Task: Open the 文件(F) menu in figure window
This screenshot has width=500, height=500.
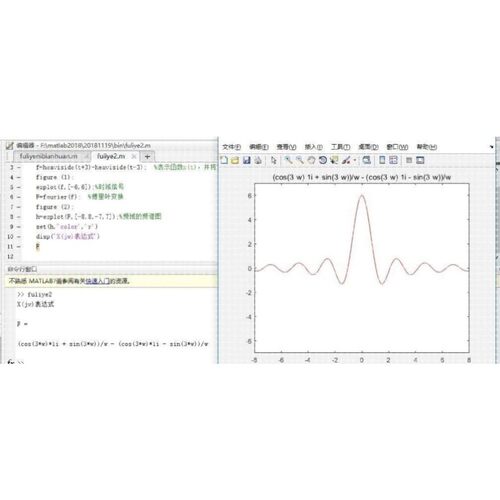Action: coord(232,147)
